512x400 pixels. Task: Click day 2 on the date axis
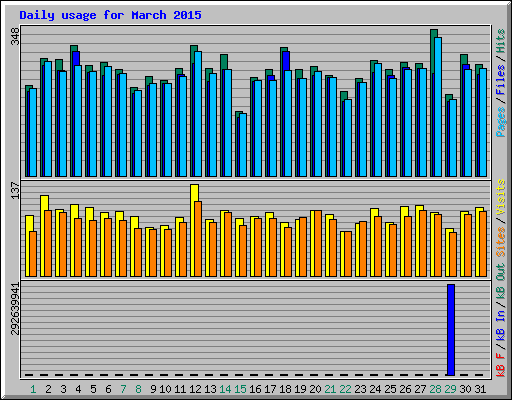point(48,389)
